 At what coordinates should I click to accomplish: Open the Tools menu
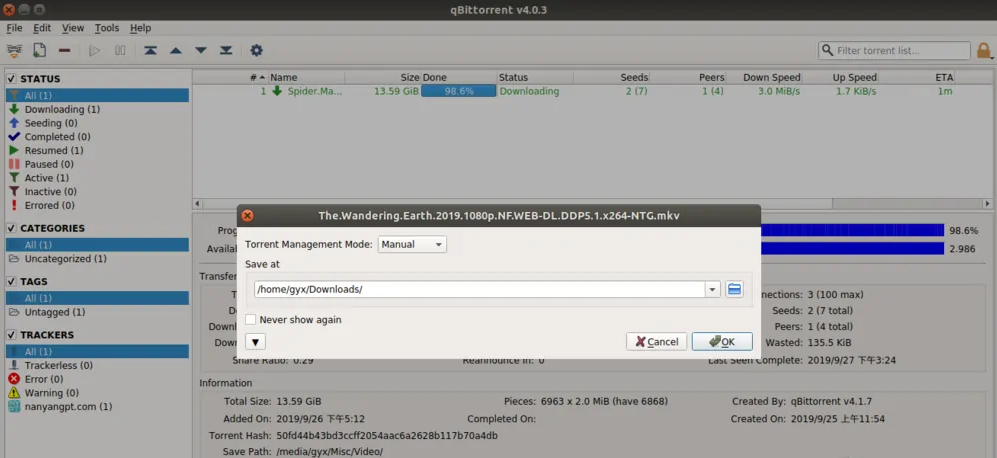coord(107,28)
